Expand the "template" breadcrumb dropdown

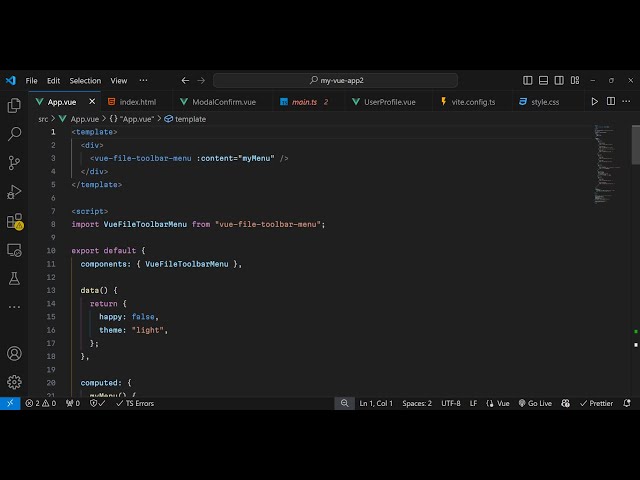click(190, 119)
